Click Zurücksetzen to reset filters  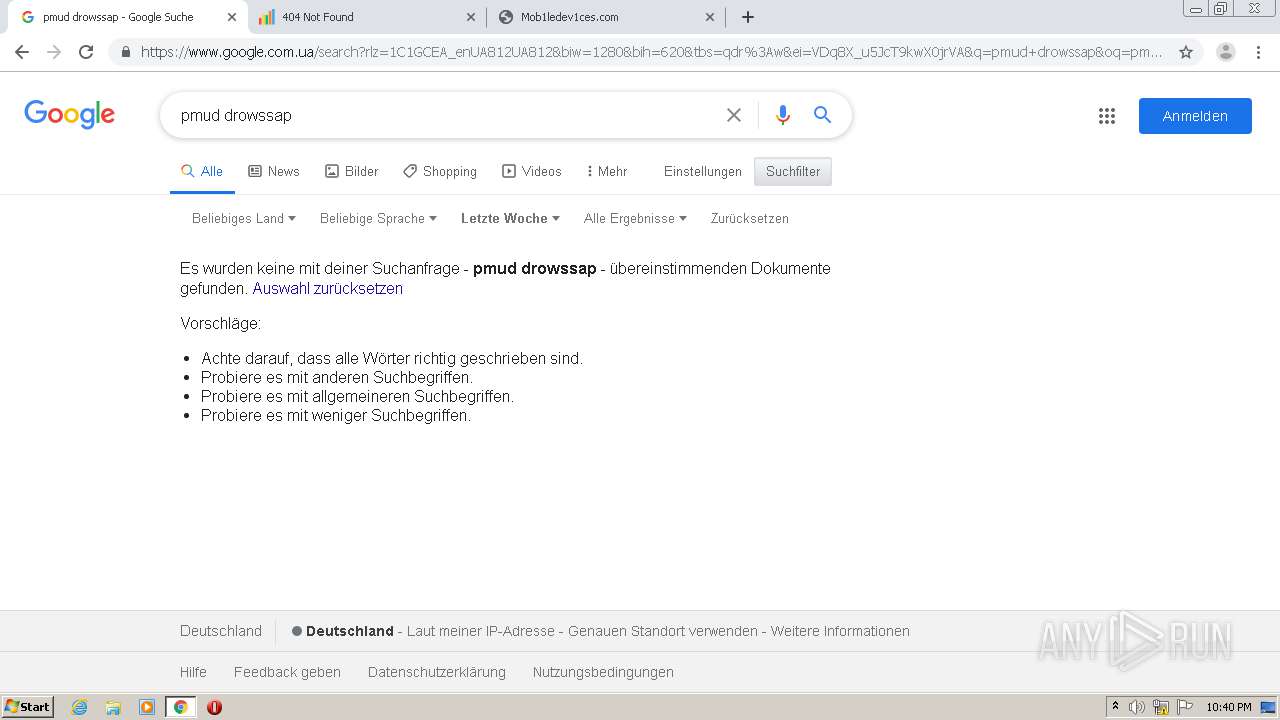[750, 218]
